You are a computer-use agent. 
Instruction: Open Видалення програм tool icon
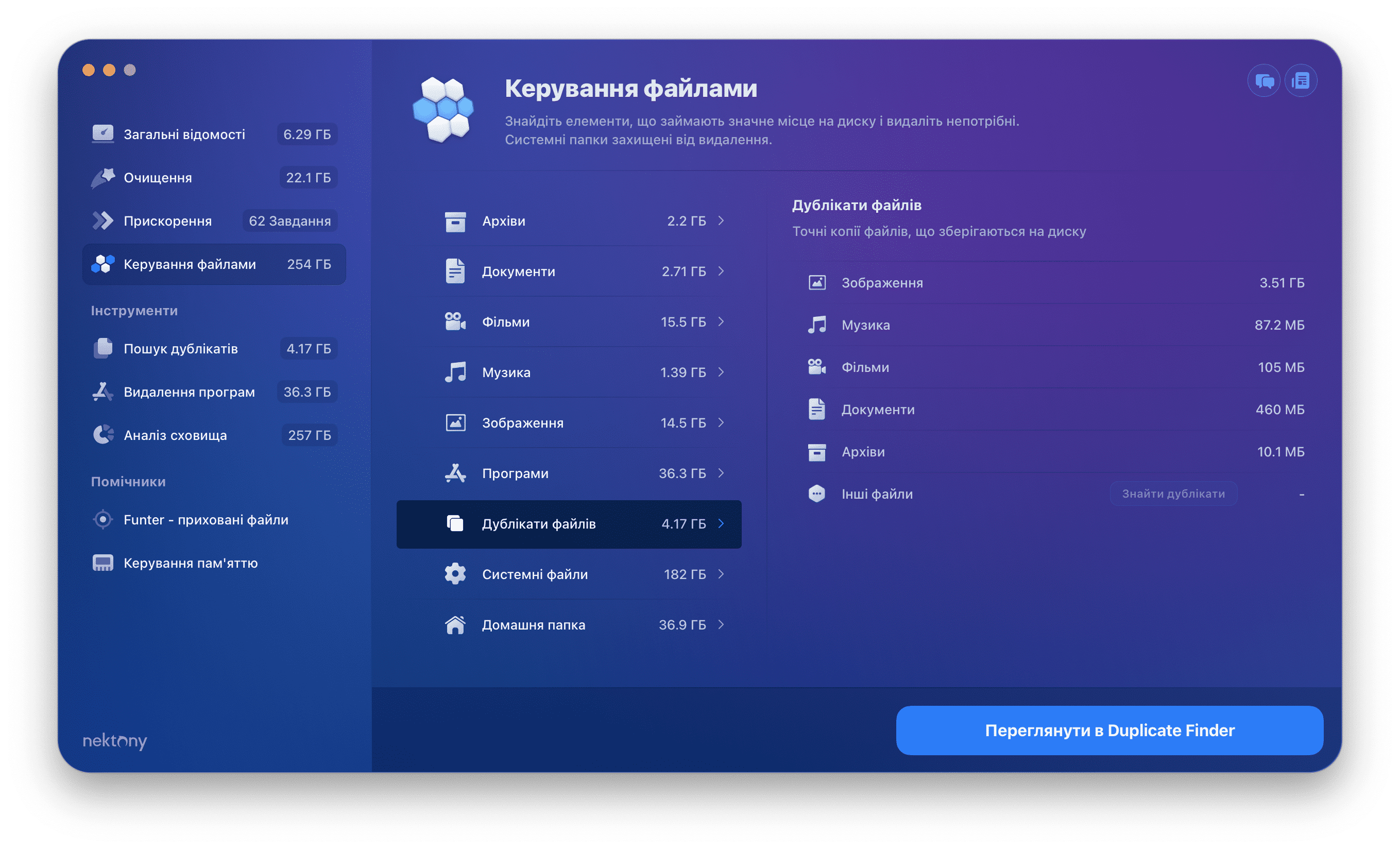[102, 390]
